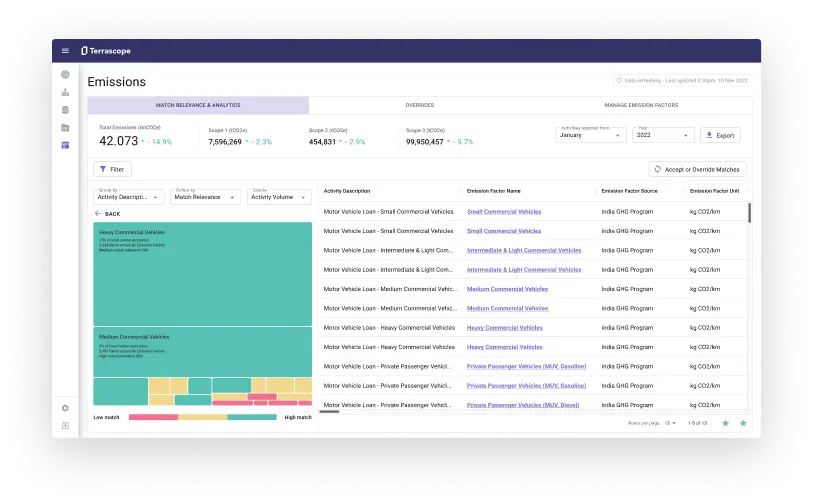Click the back arrow icon above treemap
Image resolution: width=813 pixels, height=503 pixels.
point(97,214)
